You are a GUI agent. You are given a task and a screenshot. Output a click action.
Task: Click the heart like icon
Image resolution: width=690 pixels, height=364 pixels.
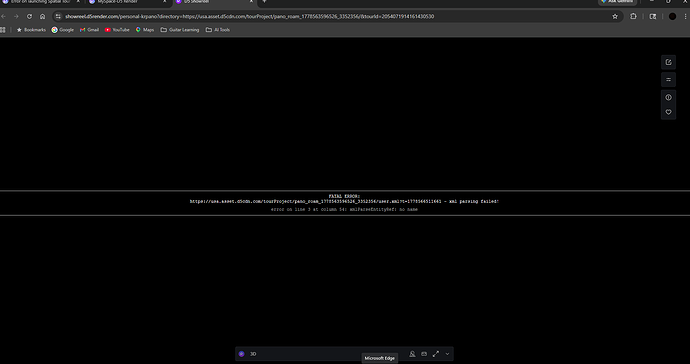[668, 112]
